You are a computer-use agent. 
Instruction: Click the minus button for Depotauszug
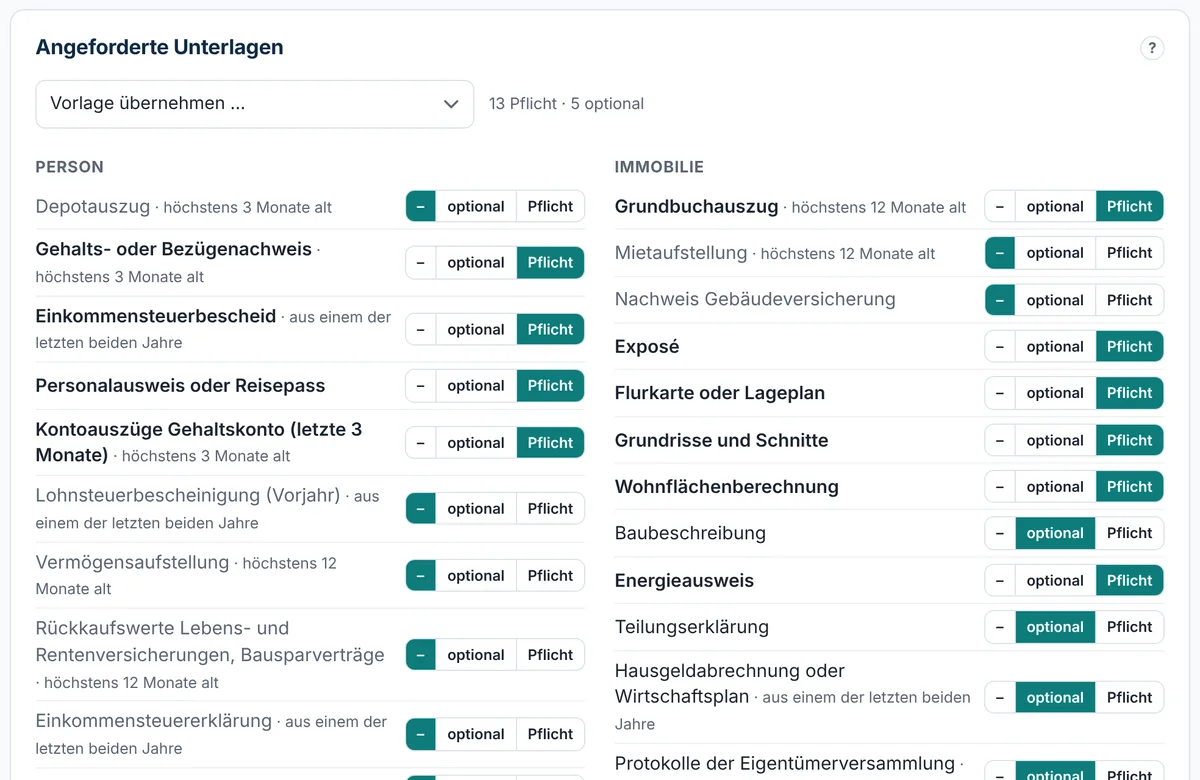point(420,207)
